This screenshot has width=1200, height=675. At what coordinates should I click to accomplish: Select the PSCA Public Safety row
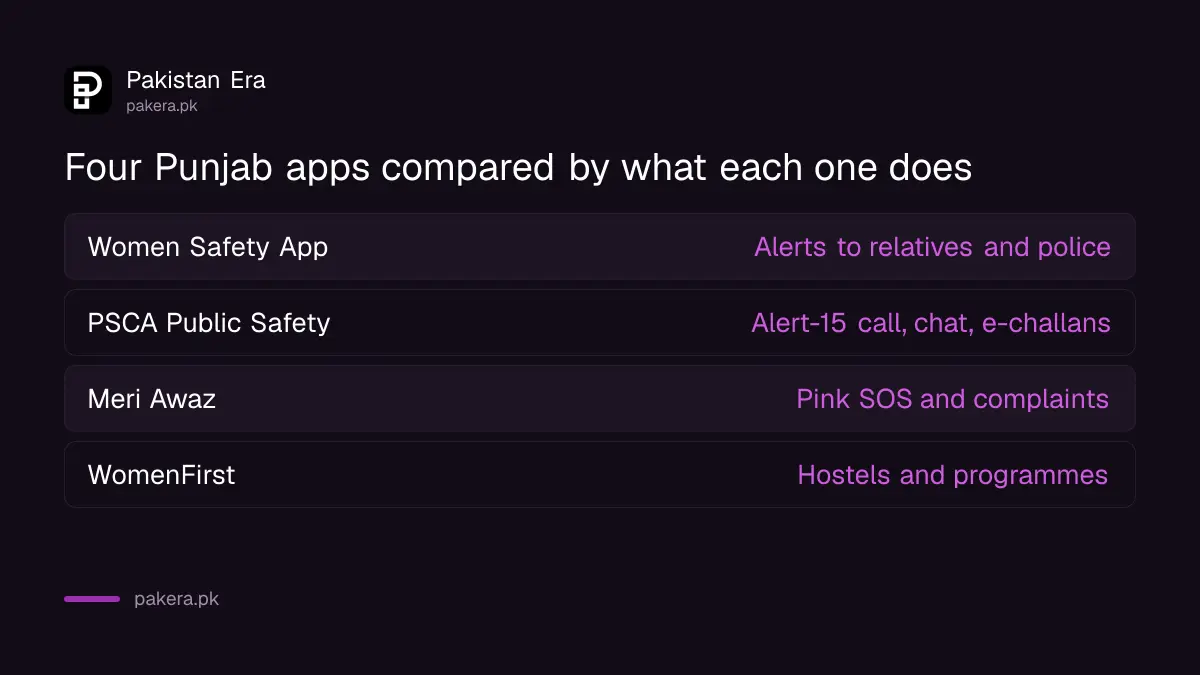pos(600,322)
